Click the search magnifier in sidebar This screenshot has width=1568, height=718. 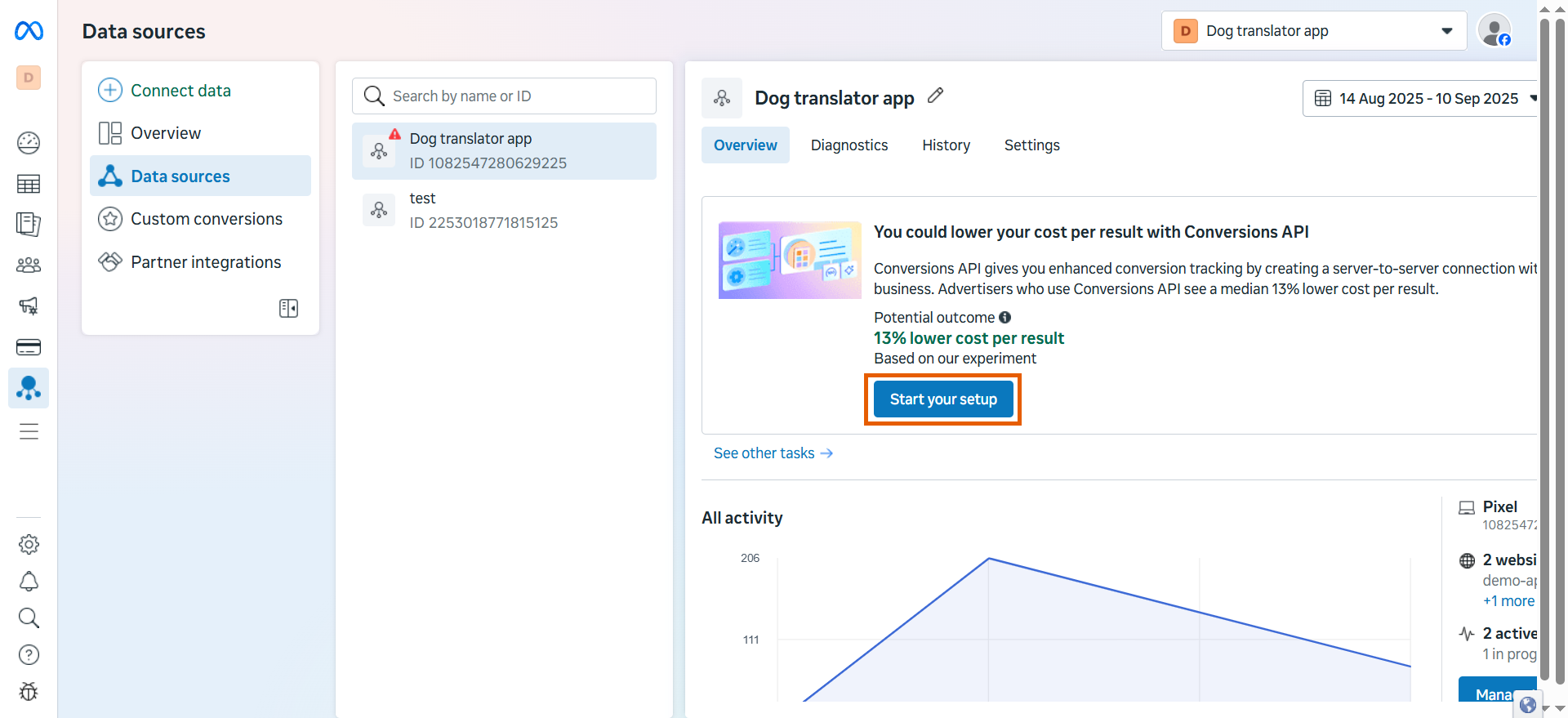[x=29, y=618]
